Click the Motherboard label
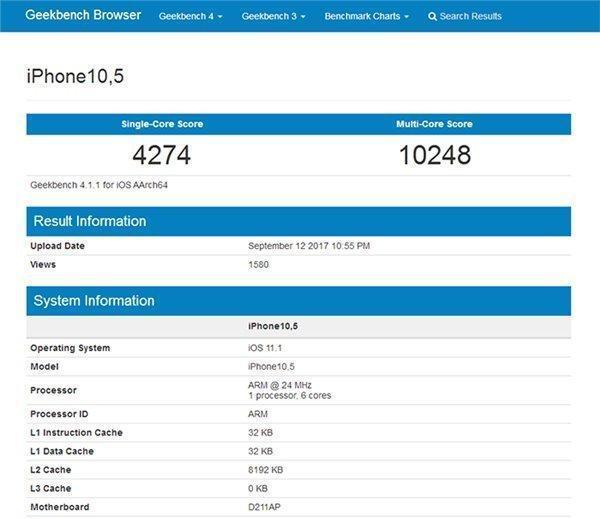This screenshot has width=600, height=519. 60,507
